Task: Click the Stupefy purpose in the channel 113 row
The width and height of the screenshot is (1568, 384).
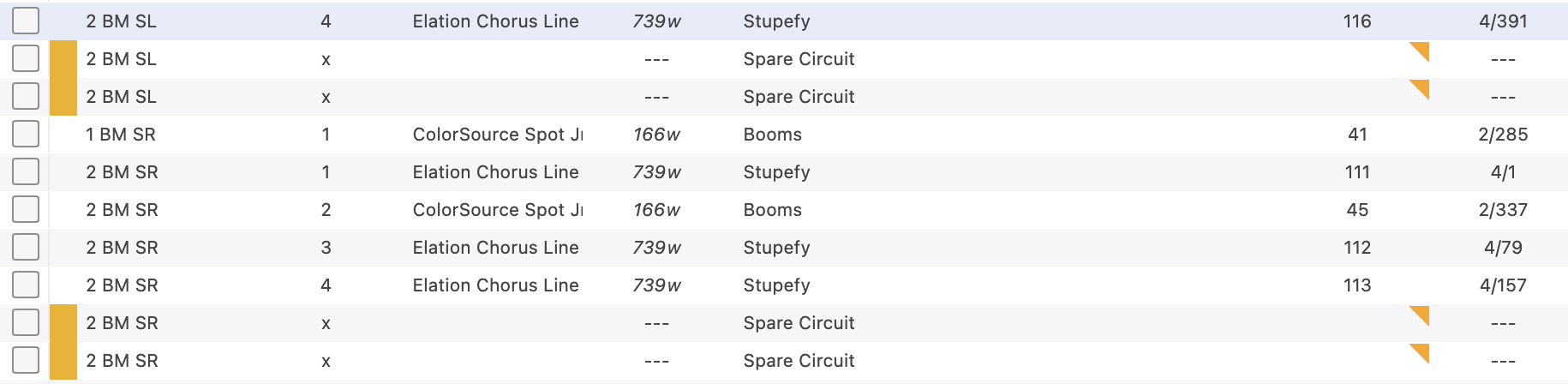Action: coord(776,285)
